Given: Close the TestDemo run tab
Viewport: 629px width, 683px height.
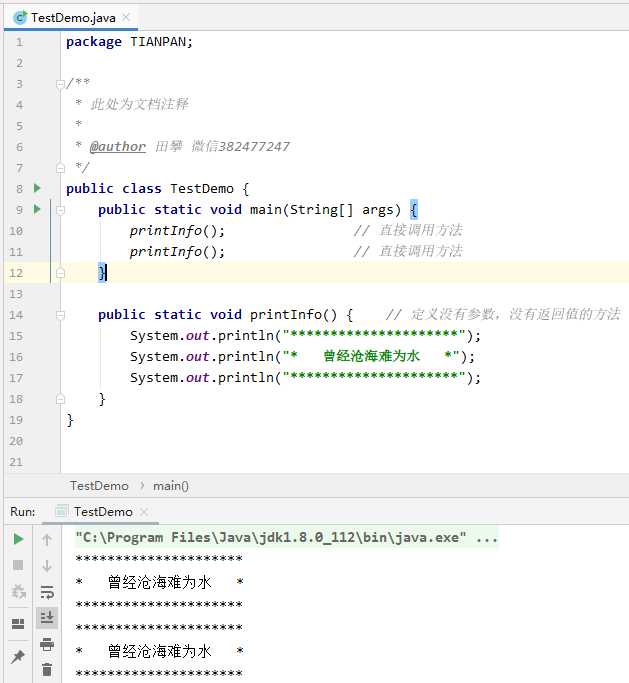Looking at the screenshot, I should pyautogui.click(x=144, y=512).
